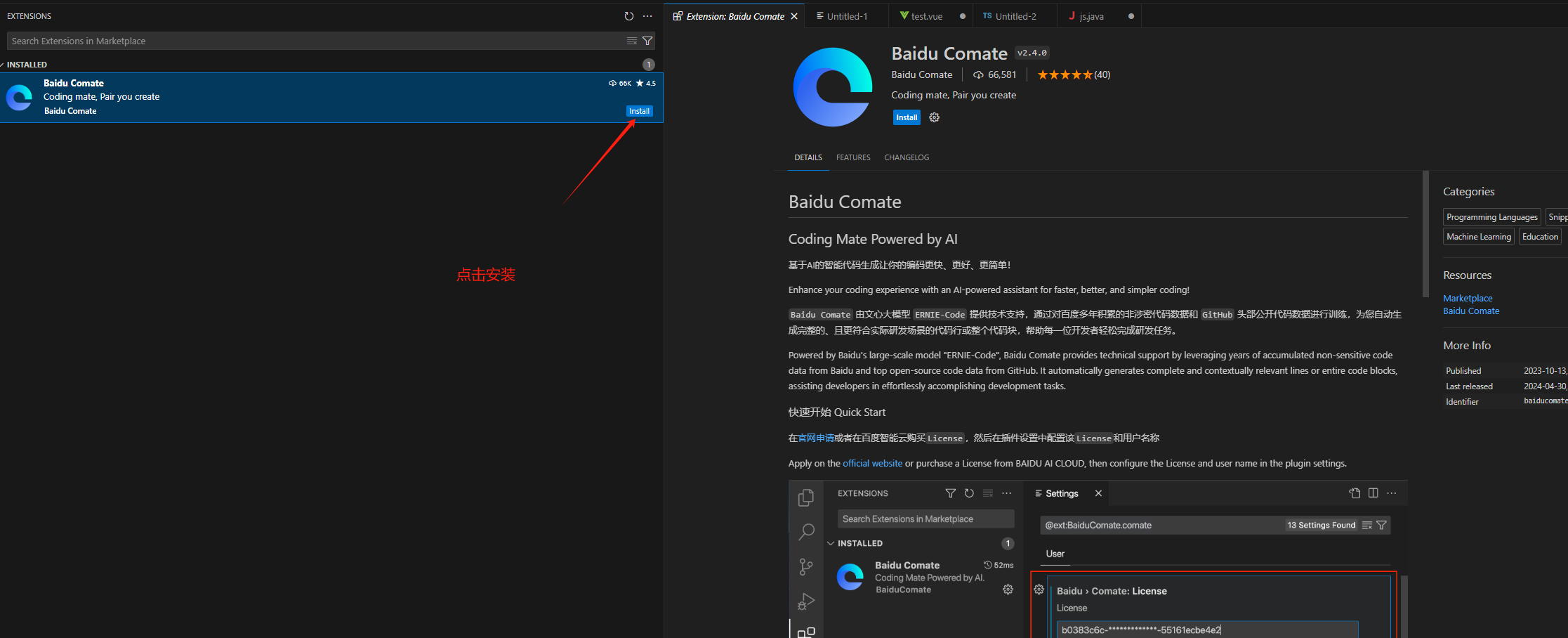Open the Manage gear next to Install
The height and width of the screenshot is (638, 1568).
coord(934,117)
